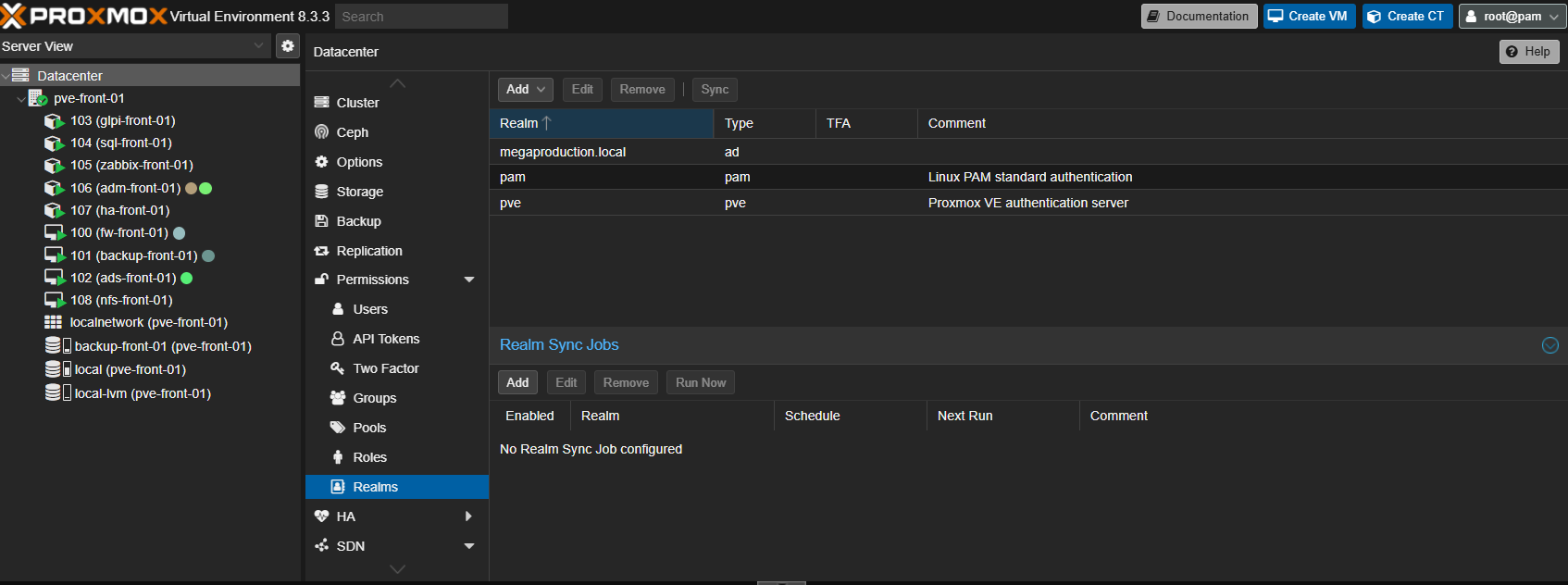Click the Search input field

[421, 17]
